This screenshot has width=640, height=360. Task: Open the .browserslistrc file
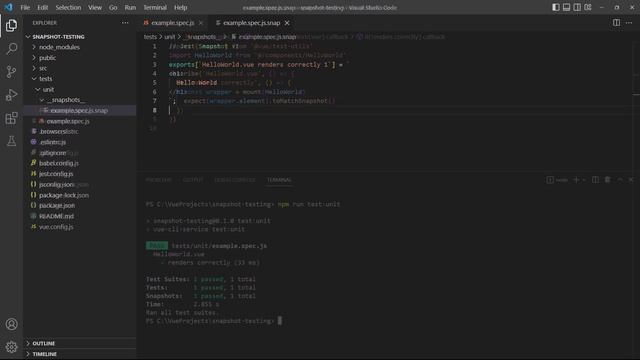point(59,131)
